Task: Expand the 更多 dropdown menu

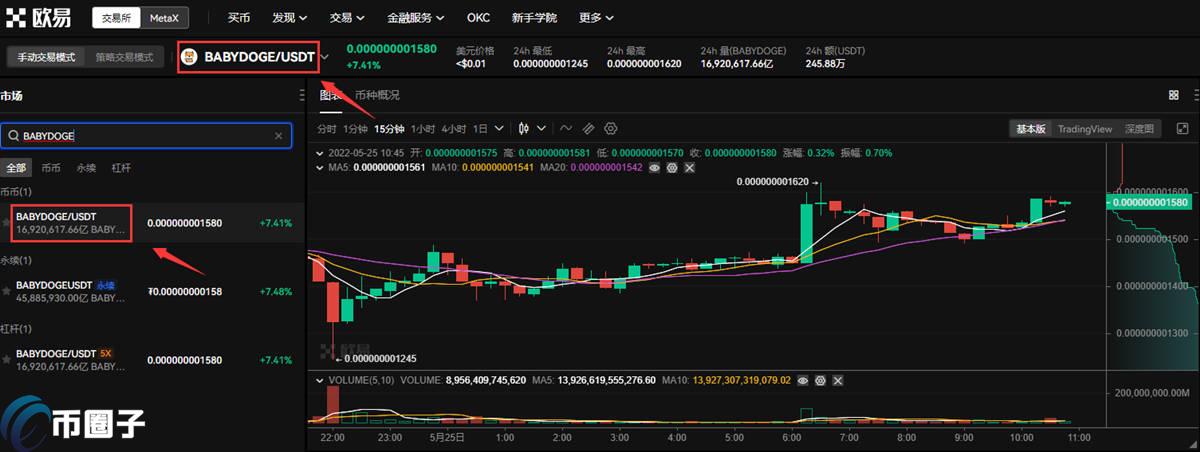Action: tap(596, 18)
